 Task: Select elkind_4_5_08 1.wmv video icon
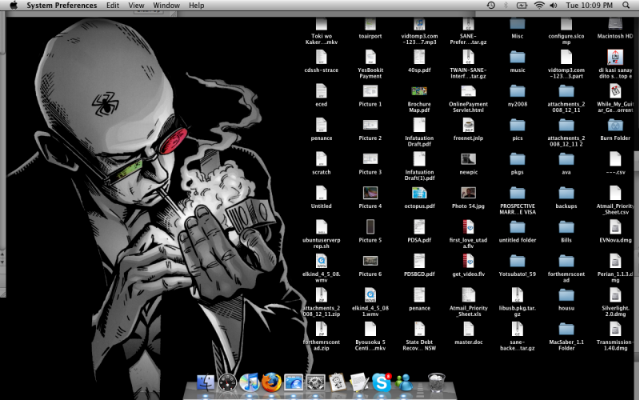coord(370,295)
